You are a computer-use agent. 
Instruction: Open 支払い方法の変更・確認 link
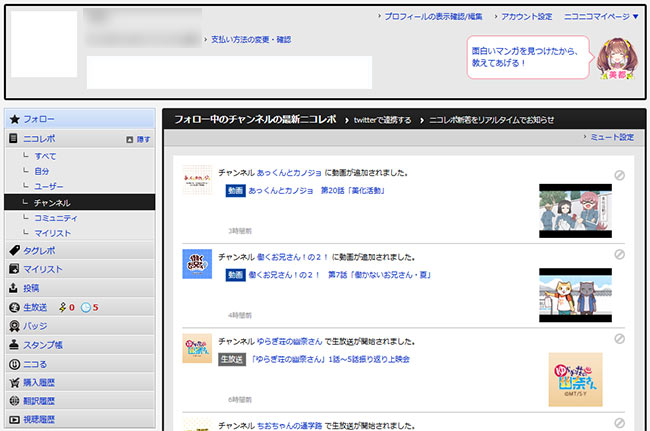click(x=251, y=39)
